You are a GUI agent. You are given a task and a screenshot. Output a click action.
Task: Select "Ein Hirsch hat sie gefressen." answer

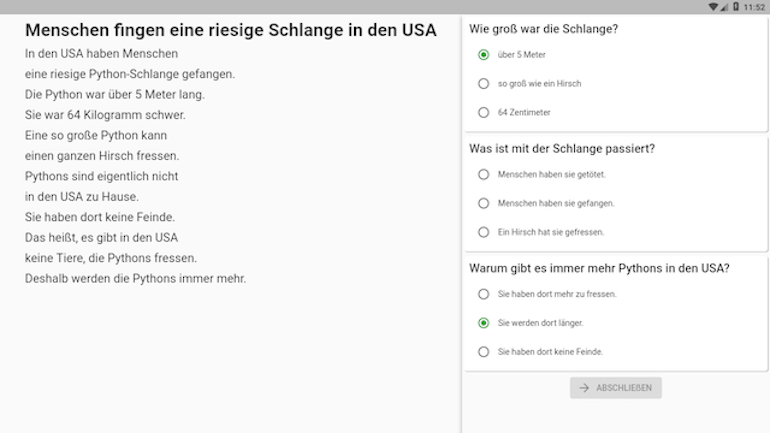[484, 232]
